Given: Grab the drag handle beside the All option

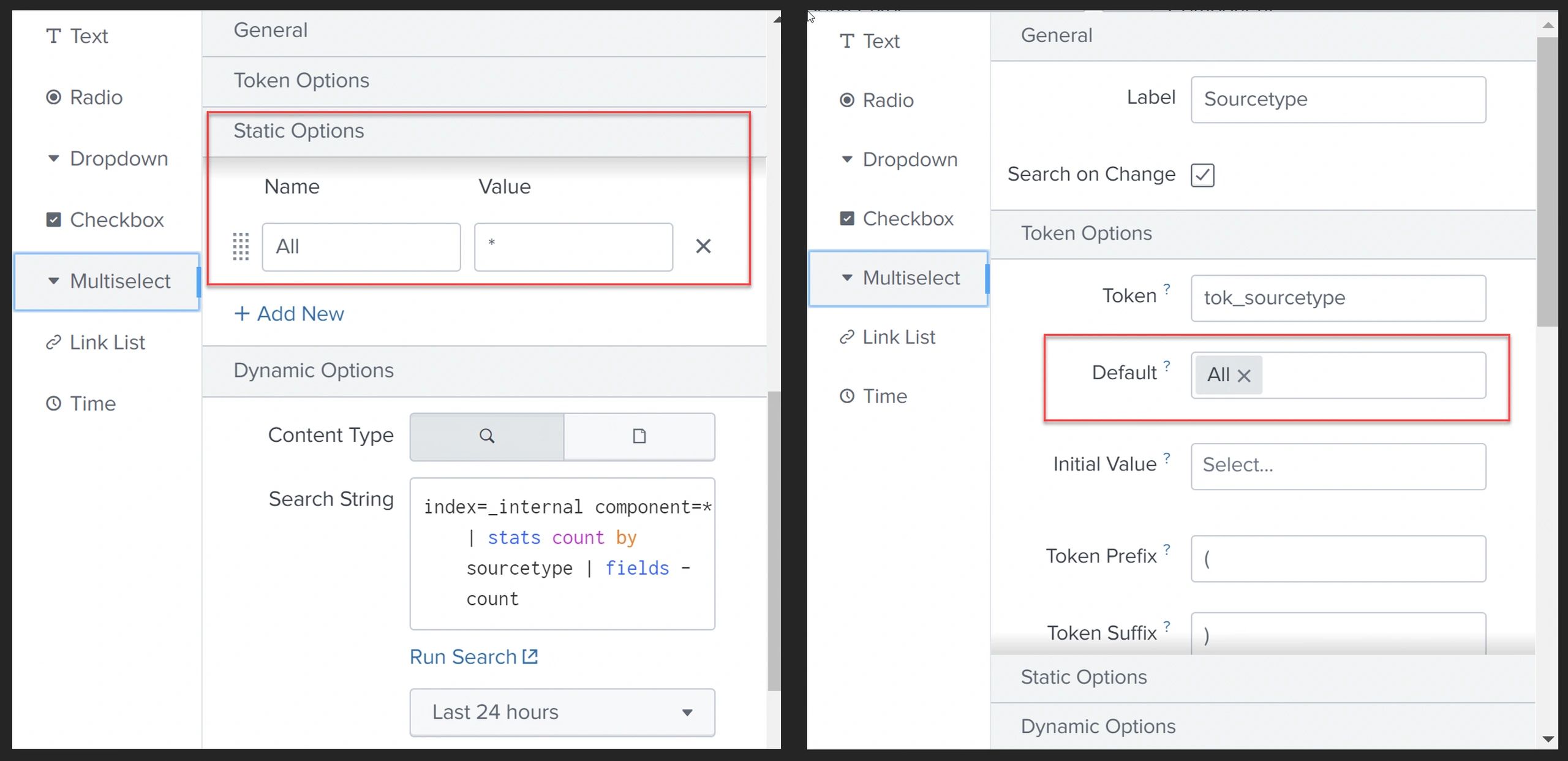Looking at the screenshot, I should point(241,246).
